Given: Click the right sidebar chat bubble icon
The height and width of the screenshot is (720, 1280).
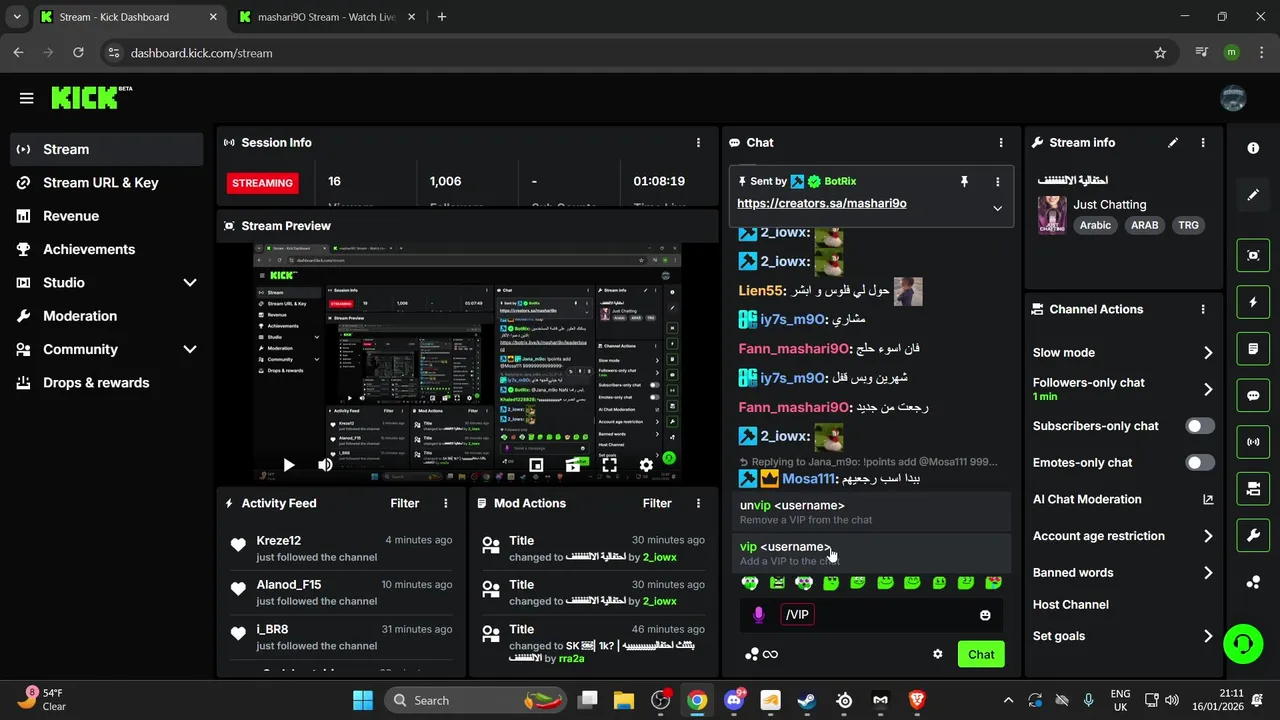Looking at the screenshot, I should (x=1253, y=395).
